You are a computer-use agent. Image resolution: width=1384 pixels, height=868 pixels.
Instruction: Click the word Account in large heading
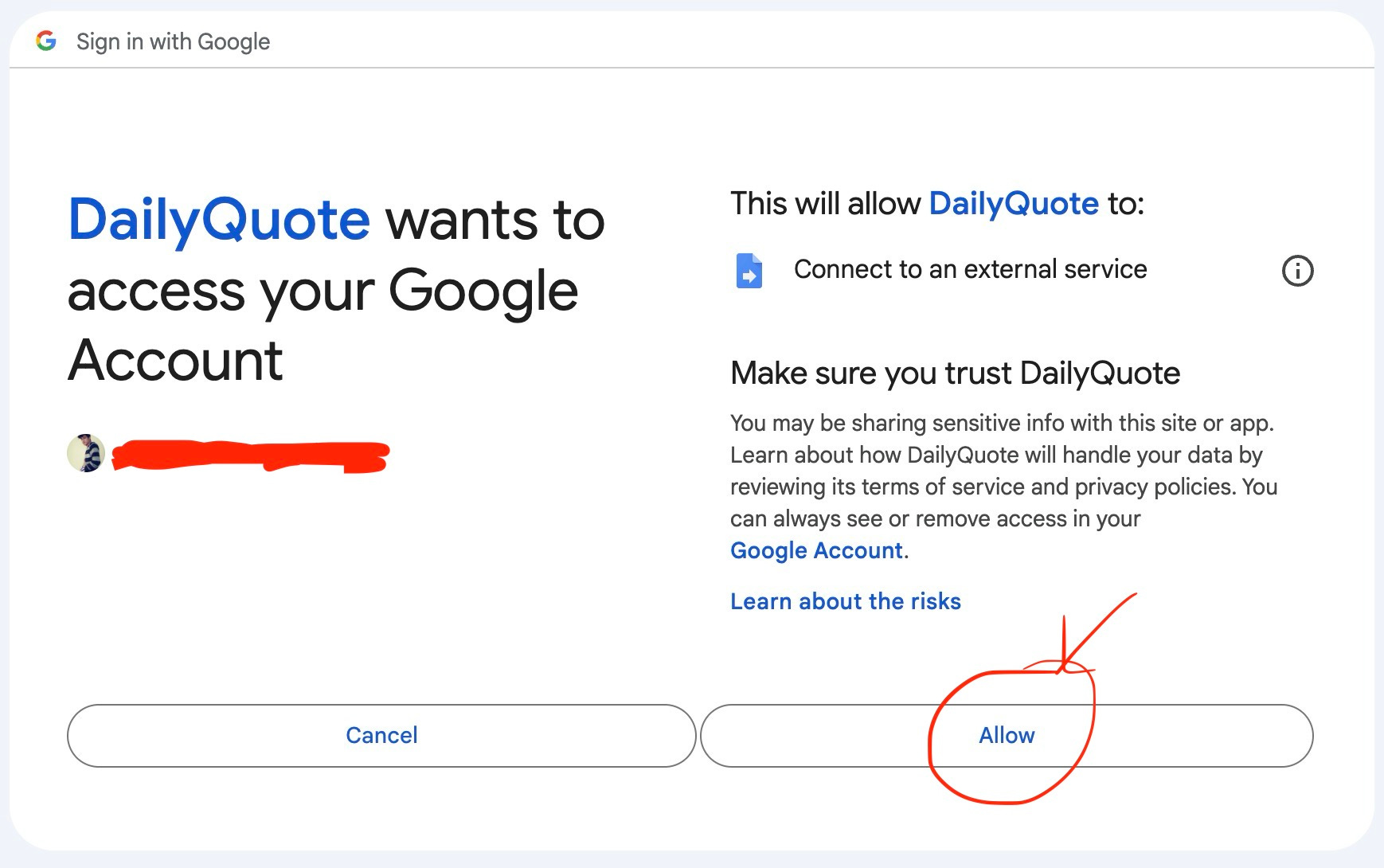pos(175,361)
